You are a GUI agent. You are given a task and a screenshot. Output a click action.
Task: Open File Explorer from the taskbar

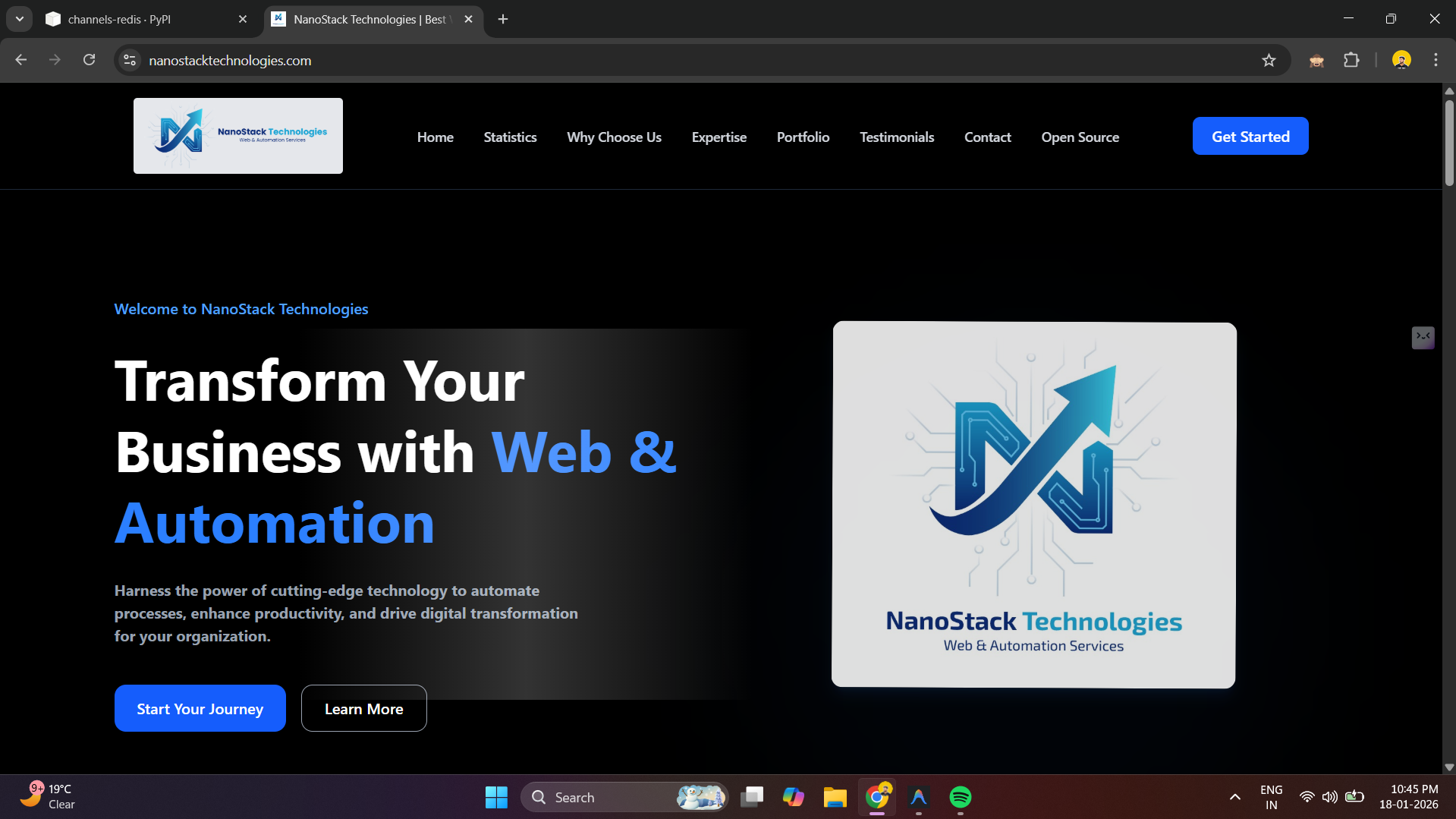(835, 797)
